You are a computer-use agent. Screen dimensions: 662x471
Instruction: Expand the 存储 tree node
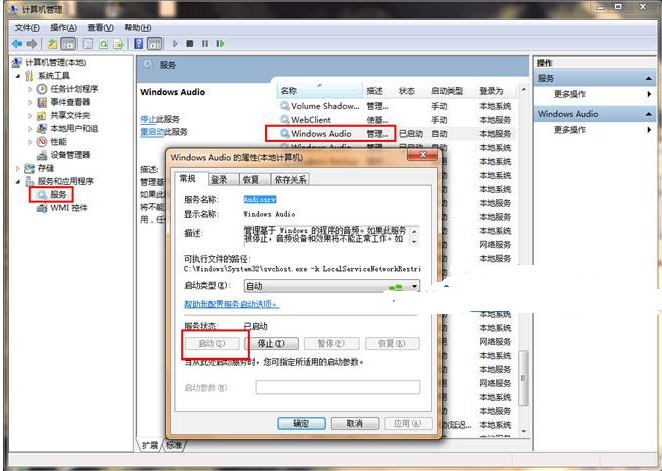pyautogui.click(x=18, y=168)
